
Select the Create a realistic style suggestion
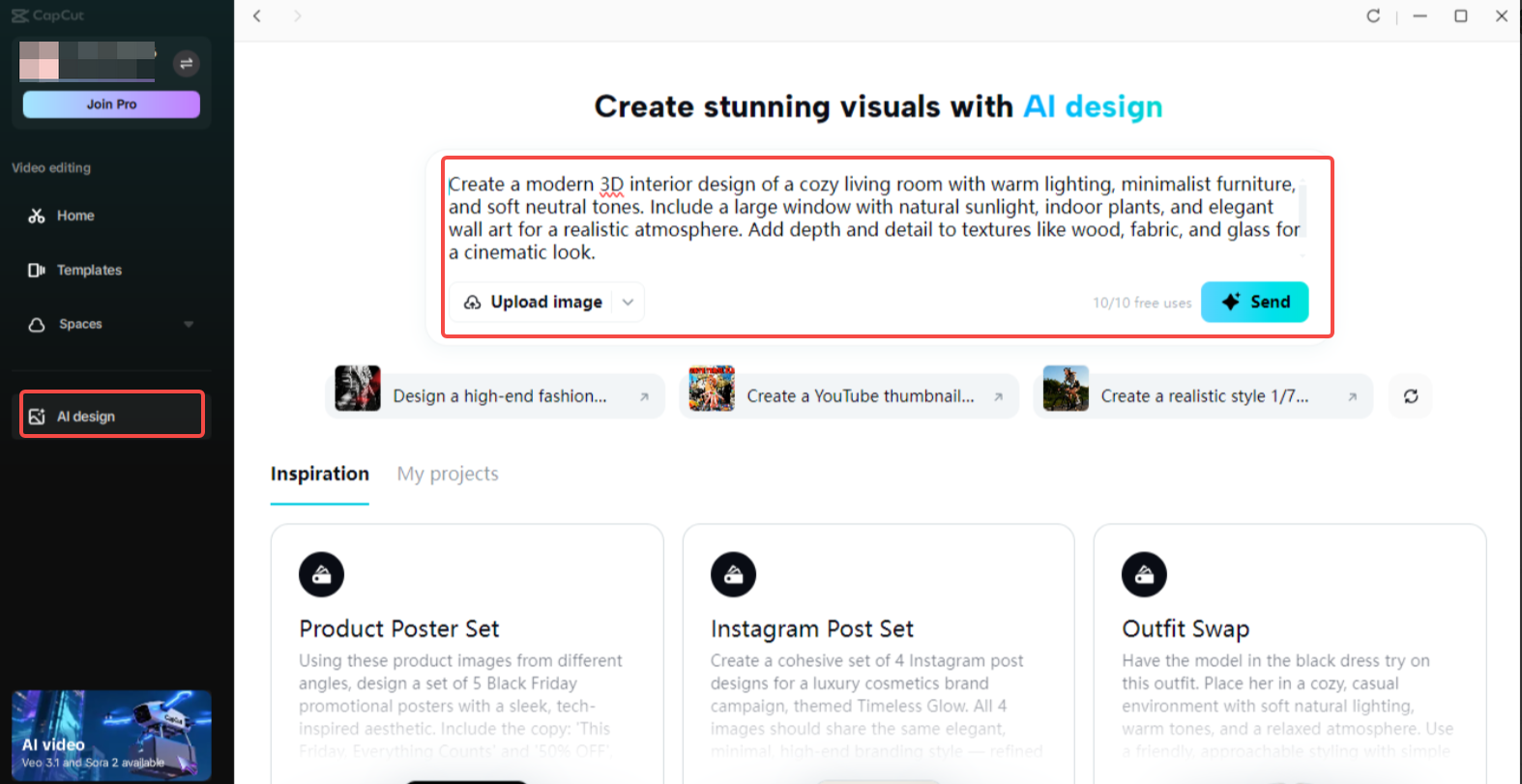tap(1204, 395)
